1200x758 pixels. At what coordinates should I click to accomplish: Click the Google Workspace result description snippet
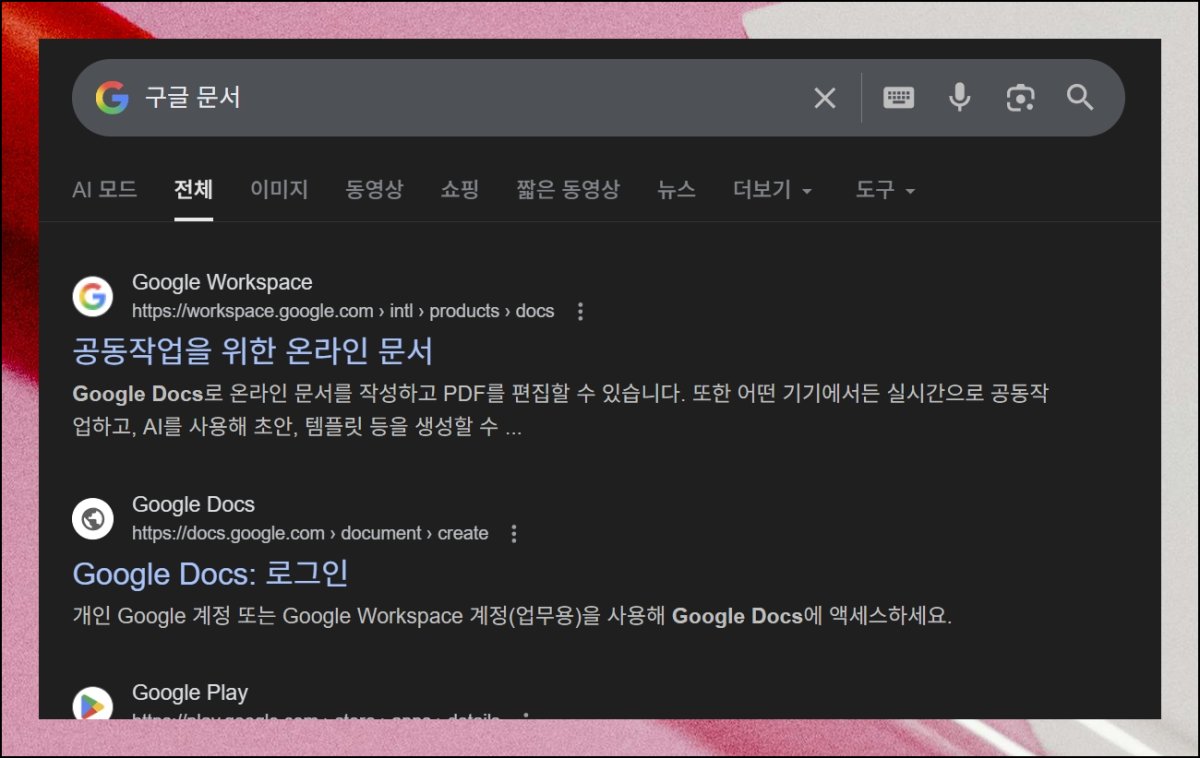[560, 410]
